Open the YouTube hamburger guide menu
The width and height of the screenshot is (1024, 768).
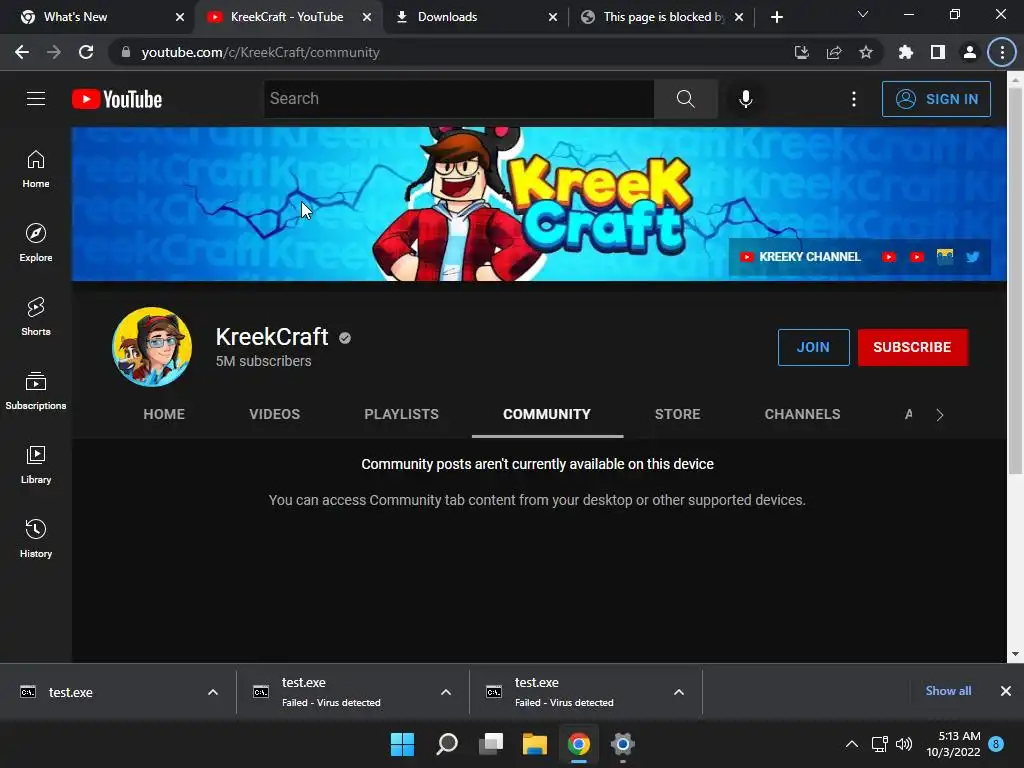(x=36, y=99)
